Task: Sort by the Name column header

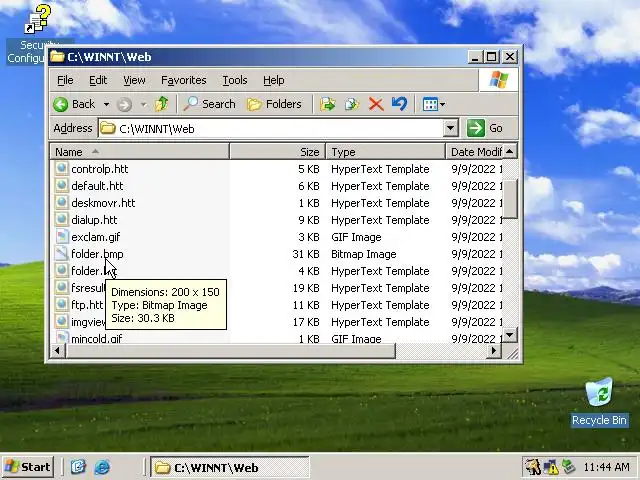Action: [x=140, y=152]
